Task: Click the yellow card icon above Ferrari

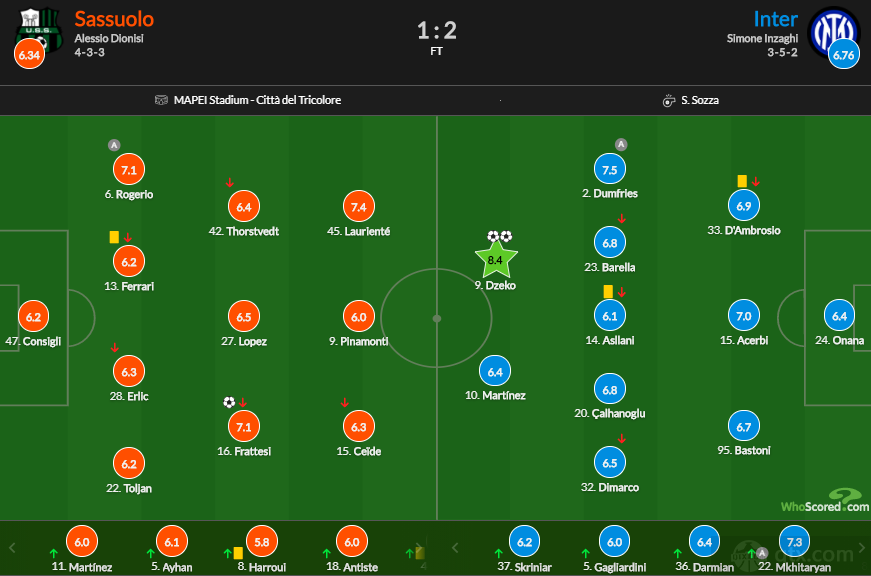Action: (x=114, y=237)
